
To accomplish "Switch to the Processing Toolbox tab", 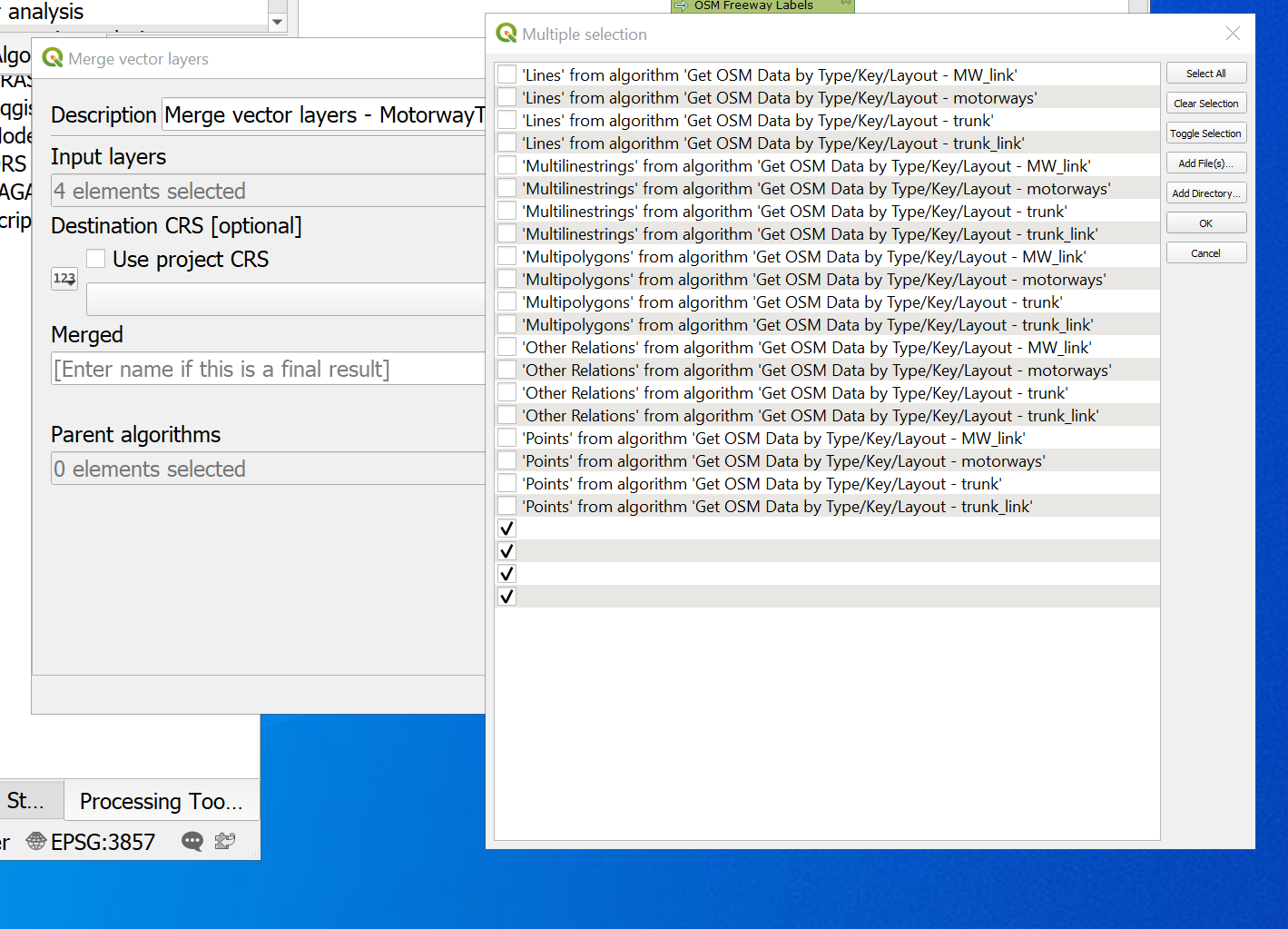I will (x=161, y=800).
